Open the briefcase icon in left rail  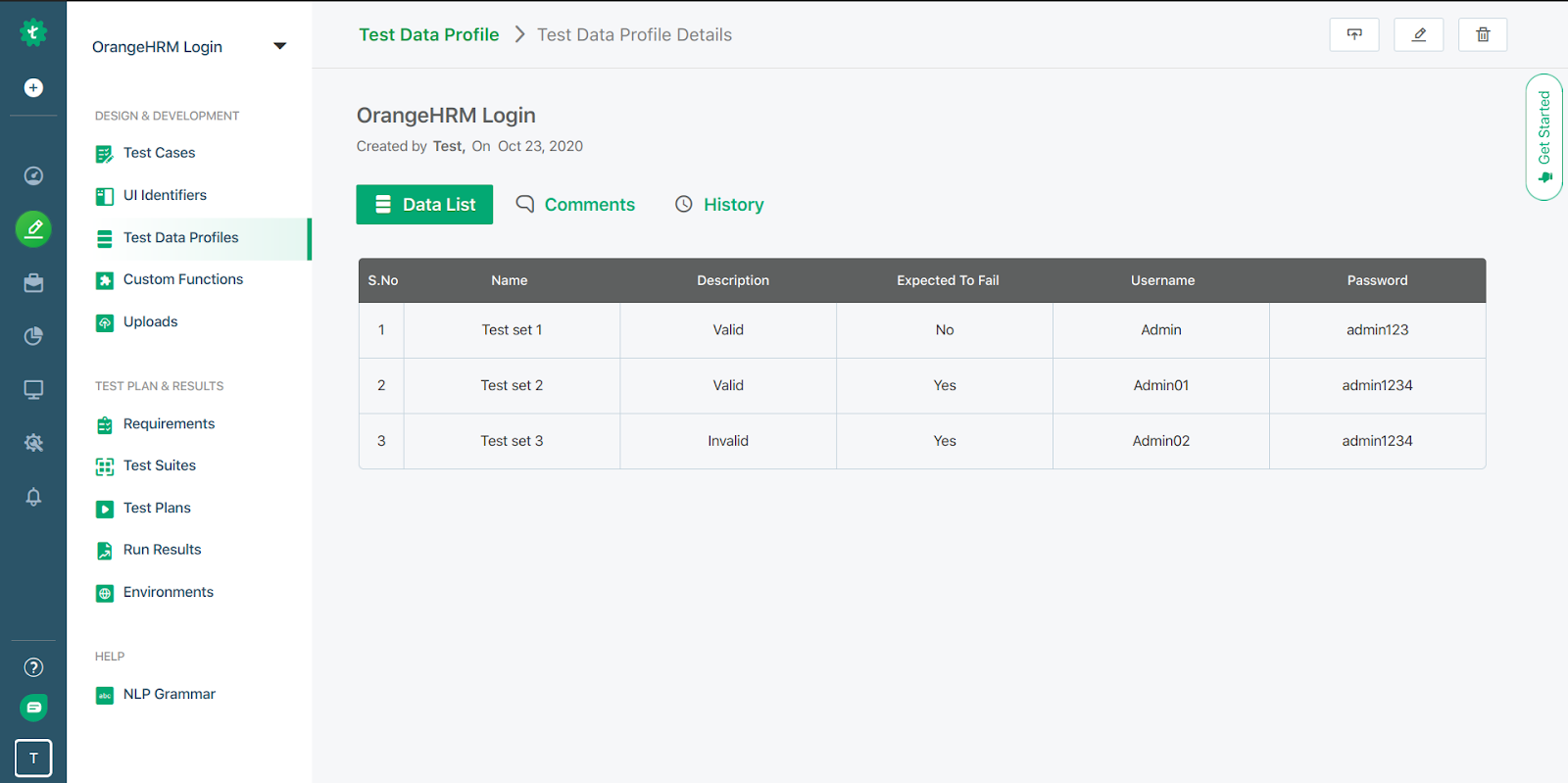coord(33,283)
